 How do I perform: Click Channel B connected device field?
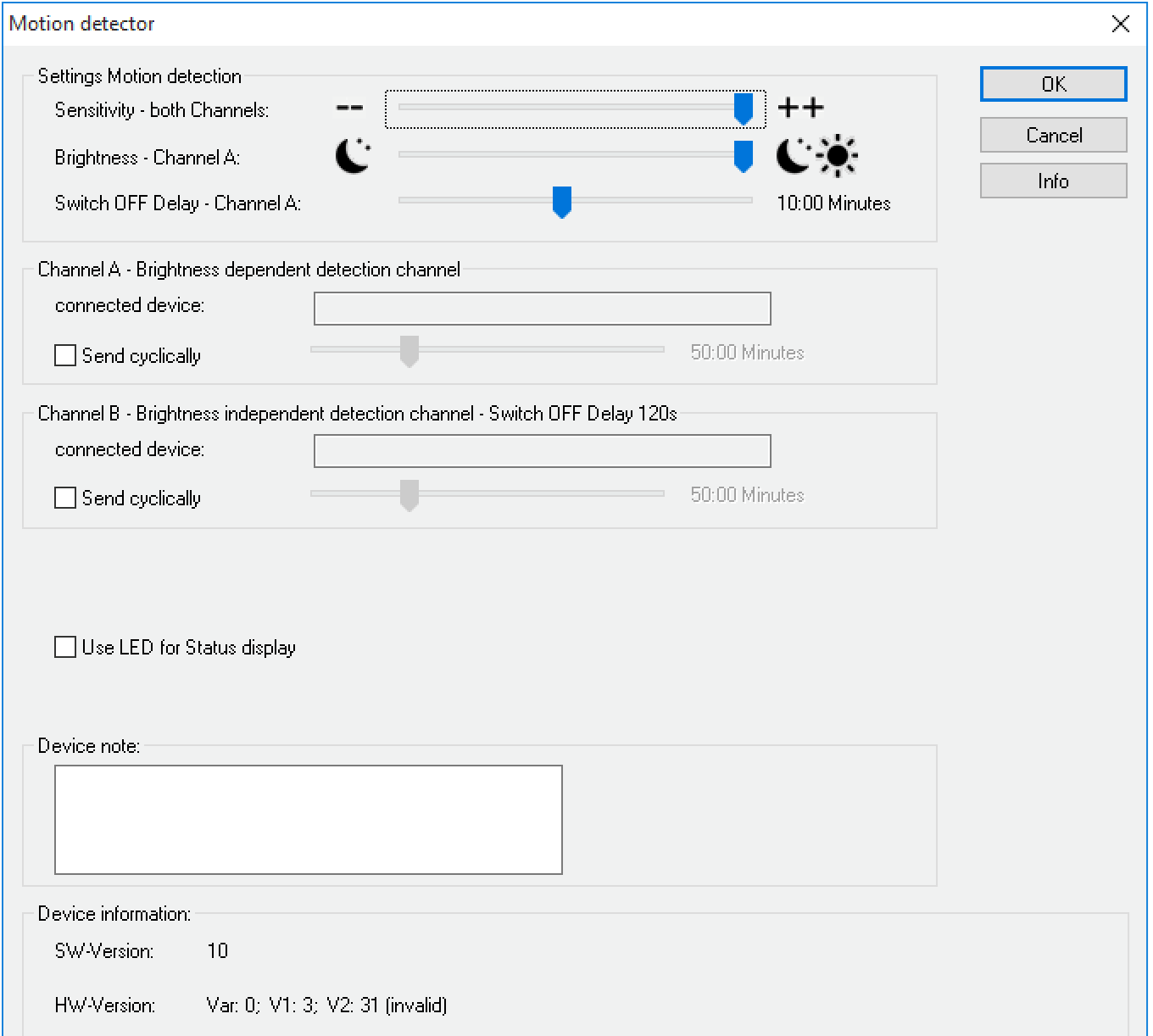tap(543, 451)
